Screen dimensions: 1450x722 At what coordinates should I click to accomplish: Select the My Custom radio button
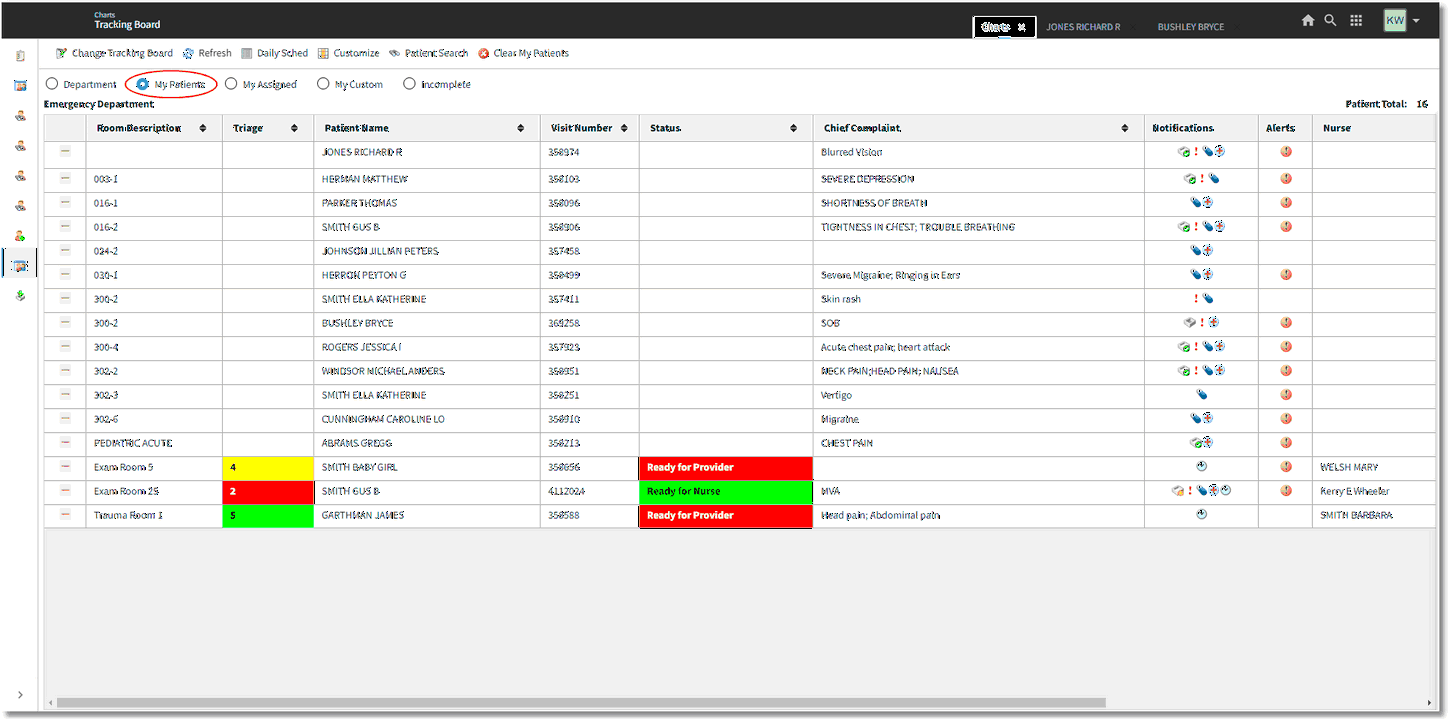pos(323,85)
